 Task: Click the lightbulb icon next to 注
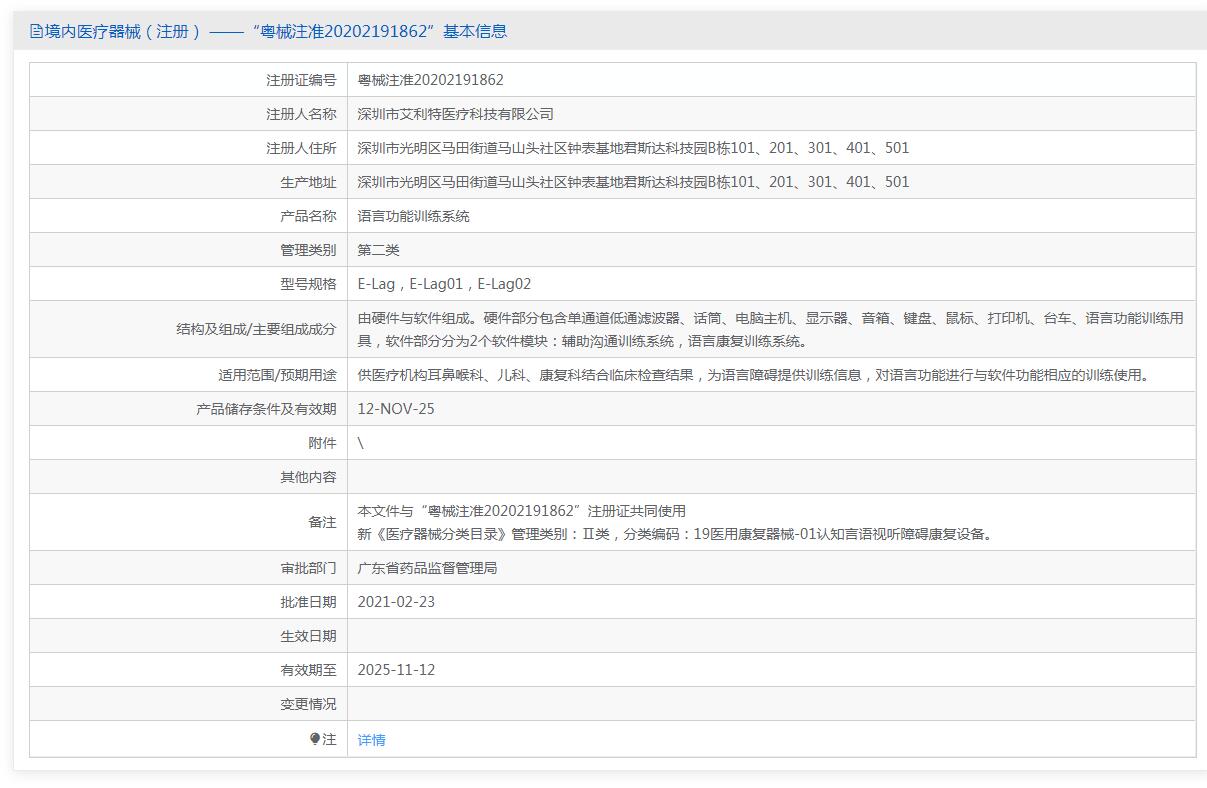pyautogui.click(x=315, y=739)
